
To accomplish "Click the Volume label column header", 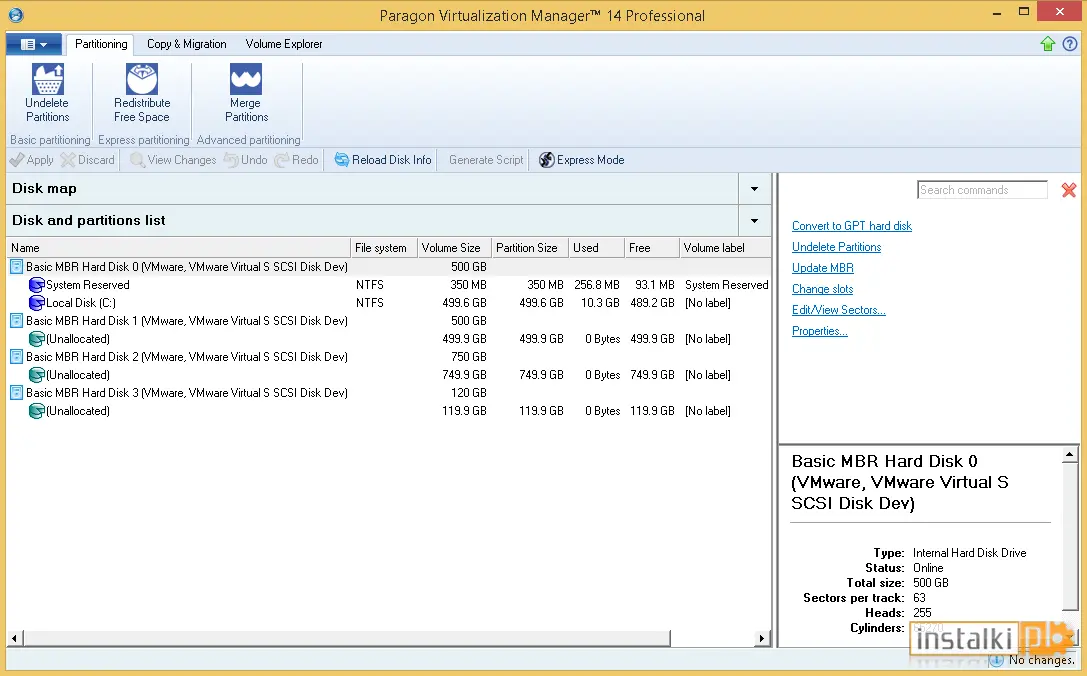I will (x=725, y=248).
